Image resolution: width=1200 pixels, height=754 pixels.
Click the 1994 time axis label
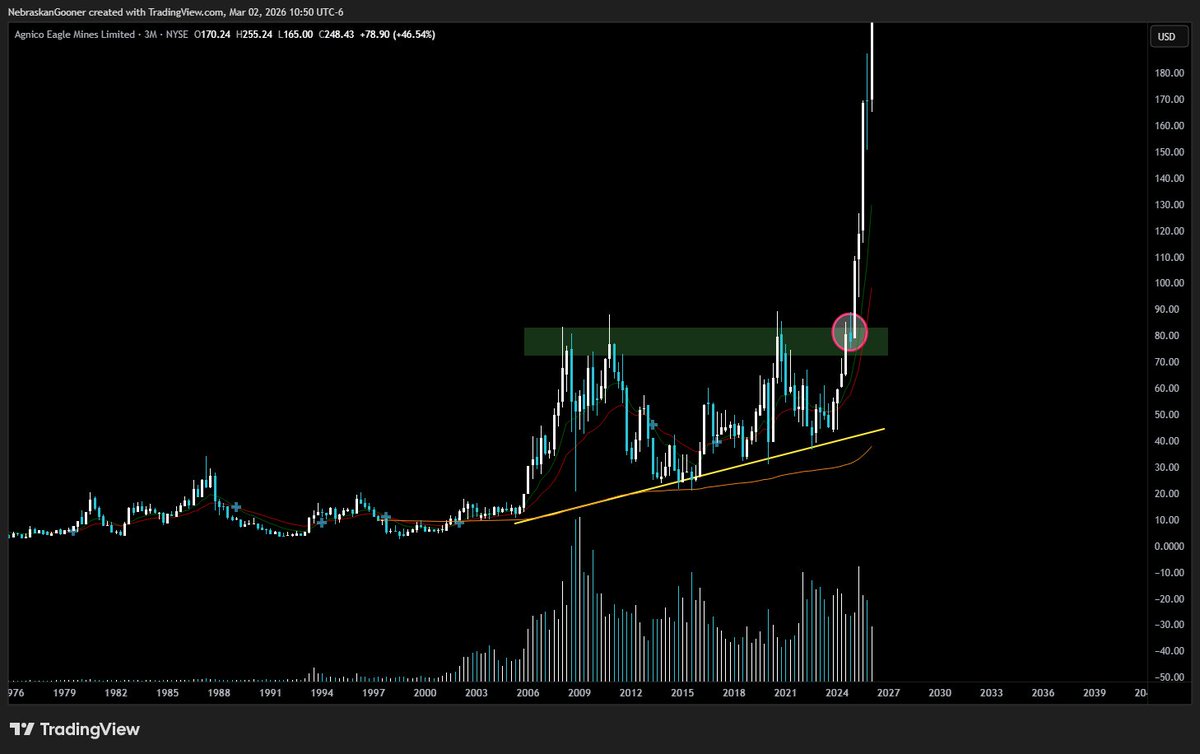coord(322,692)
